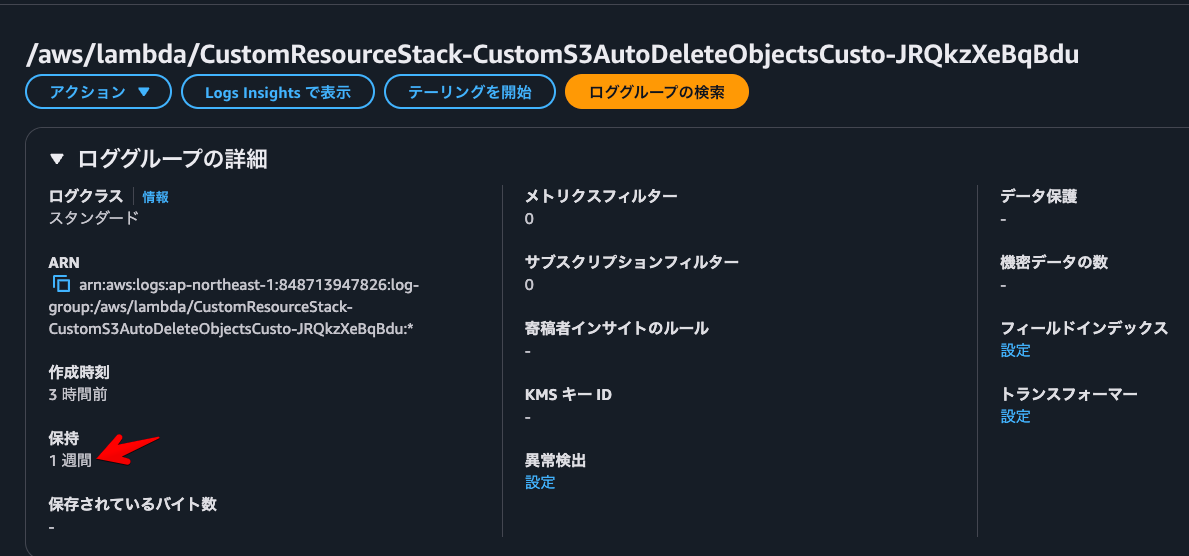Collapse the ロググループの詳細 section triangle
Viewport: 1189px width, 556px height.
click(x=57, y=159)
